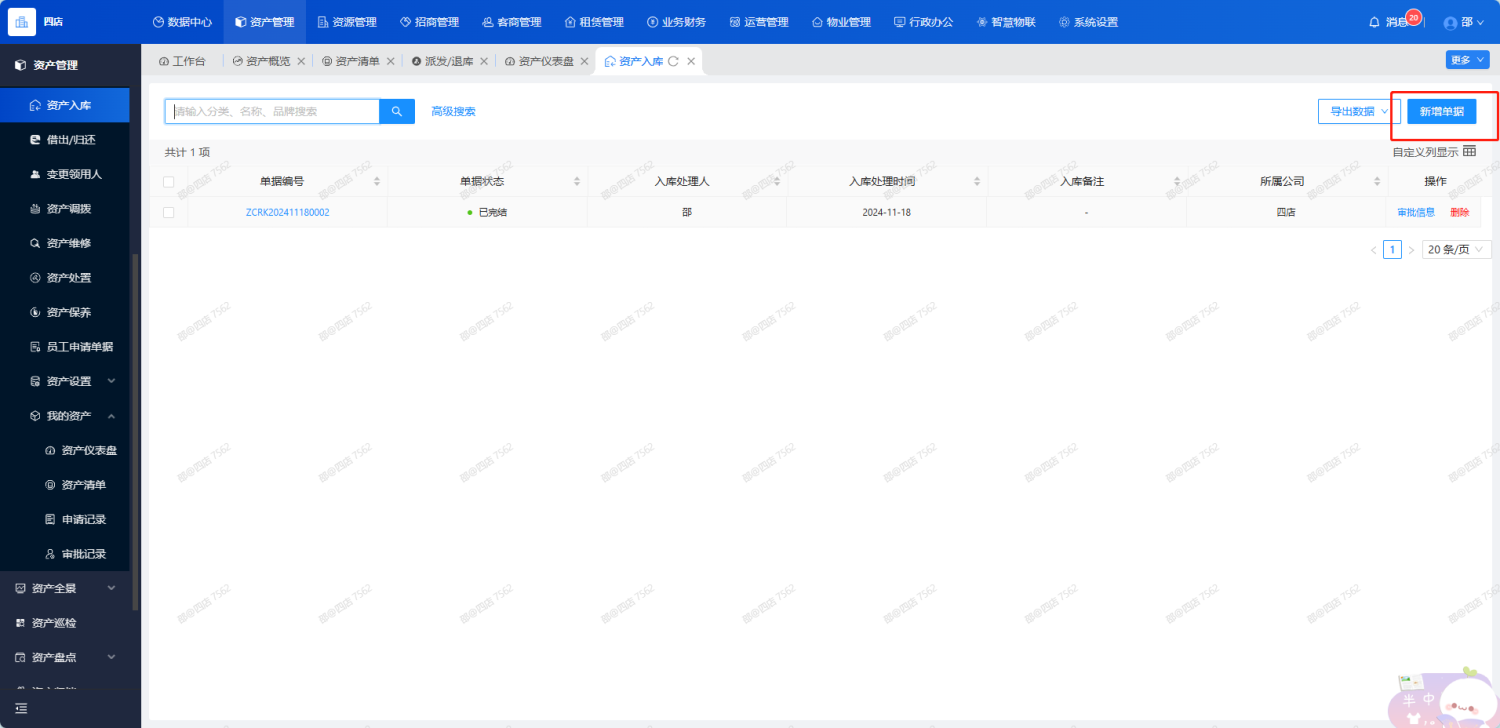This screenshot has height=728, width=1500.
Task: Open 租赁管理 top menu
Action: coord(594,22)
